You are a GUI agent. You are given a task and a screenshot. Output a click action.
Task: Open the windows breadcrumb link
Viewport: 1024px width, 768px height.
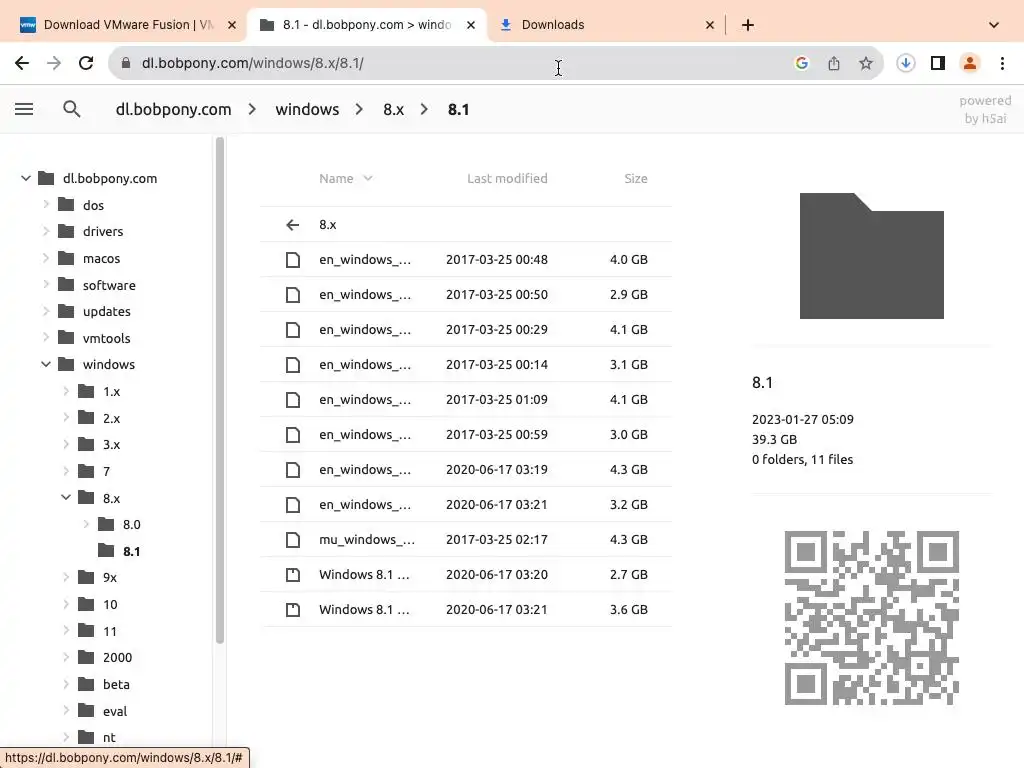pyautogui.click(x=307, y=109)
